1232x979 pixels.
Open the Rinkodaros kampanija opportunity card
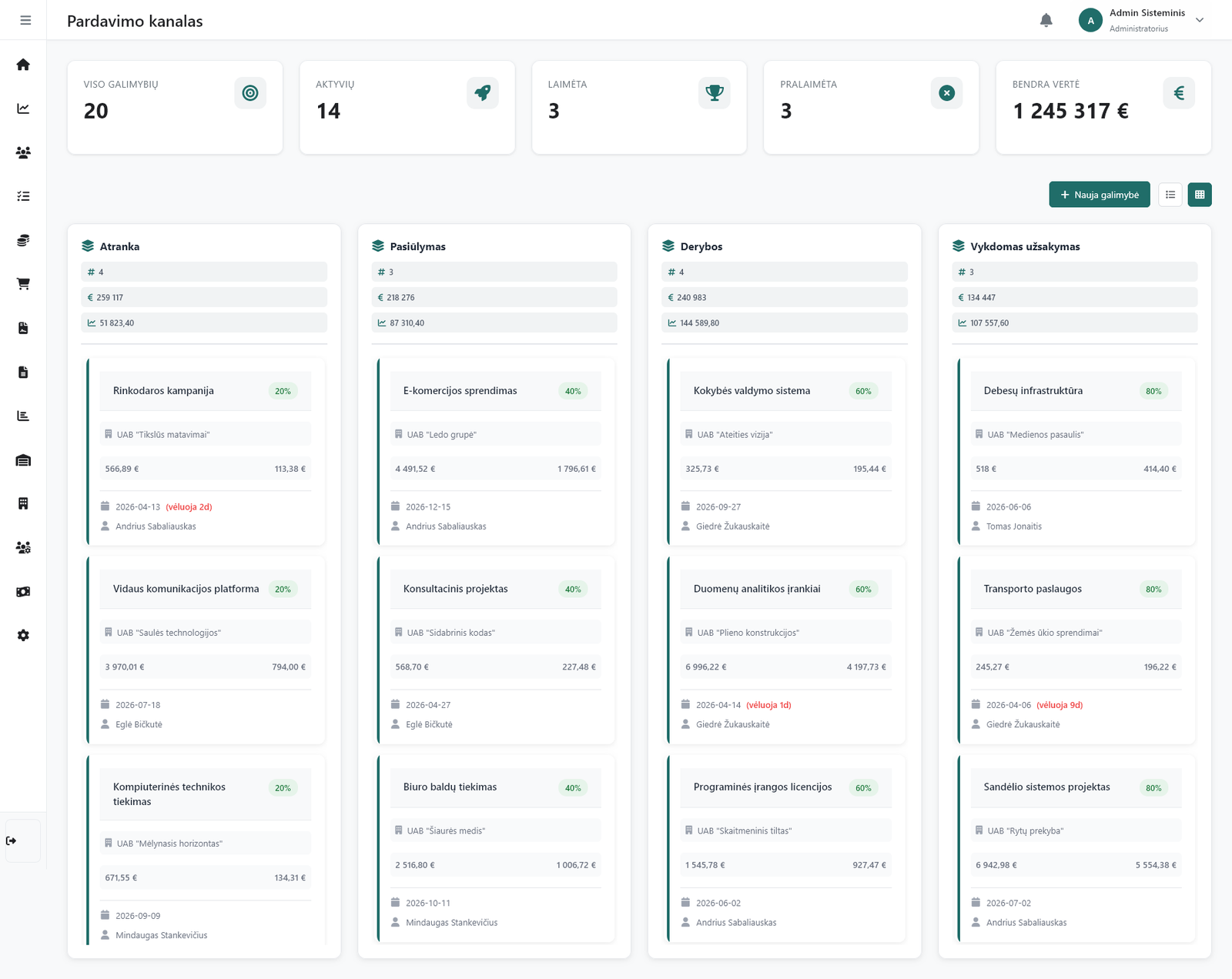[x=163, y=391]
